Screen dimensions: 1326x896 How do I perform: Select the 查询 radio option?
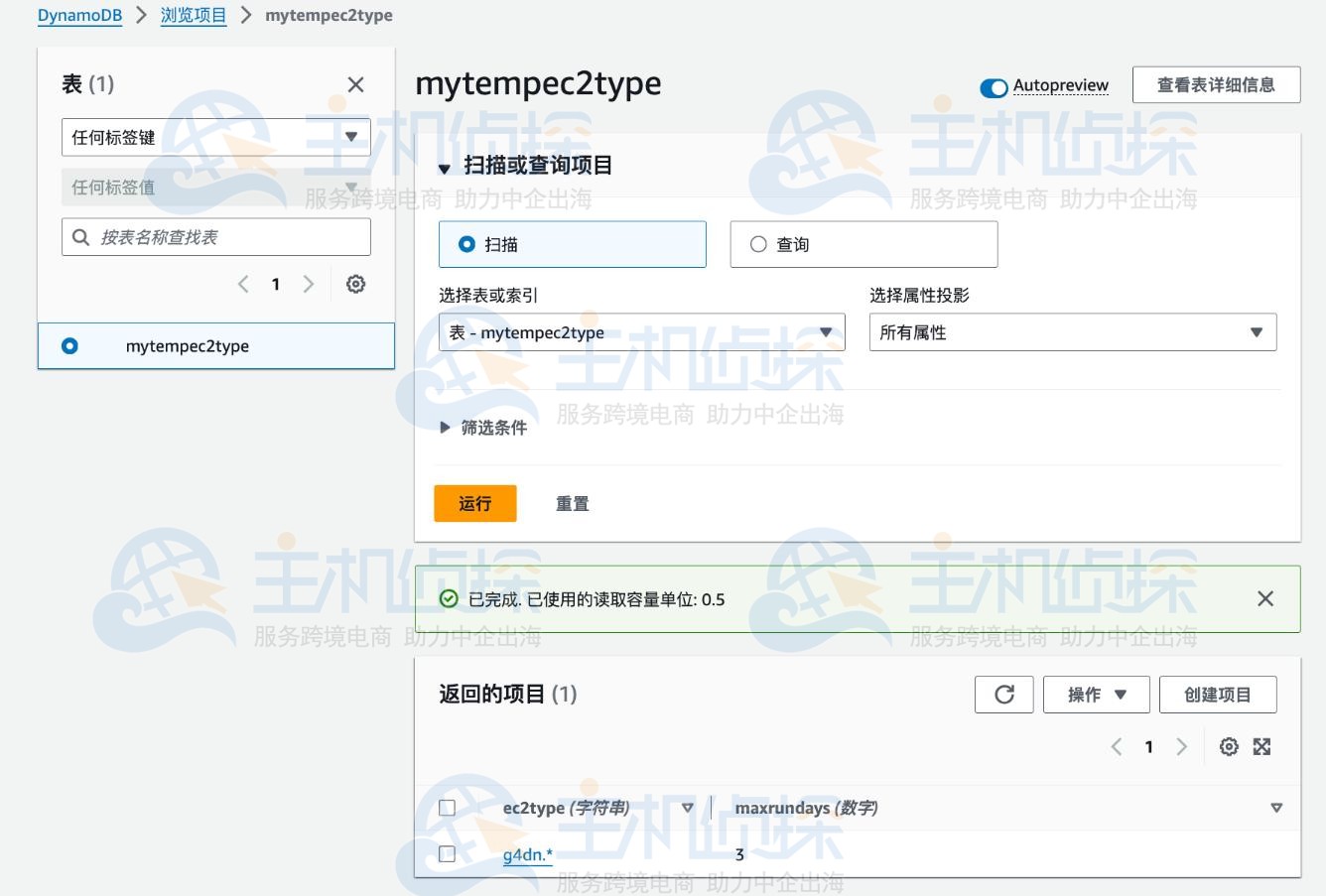point(758,243)
